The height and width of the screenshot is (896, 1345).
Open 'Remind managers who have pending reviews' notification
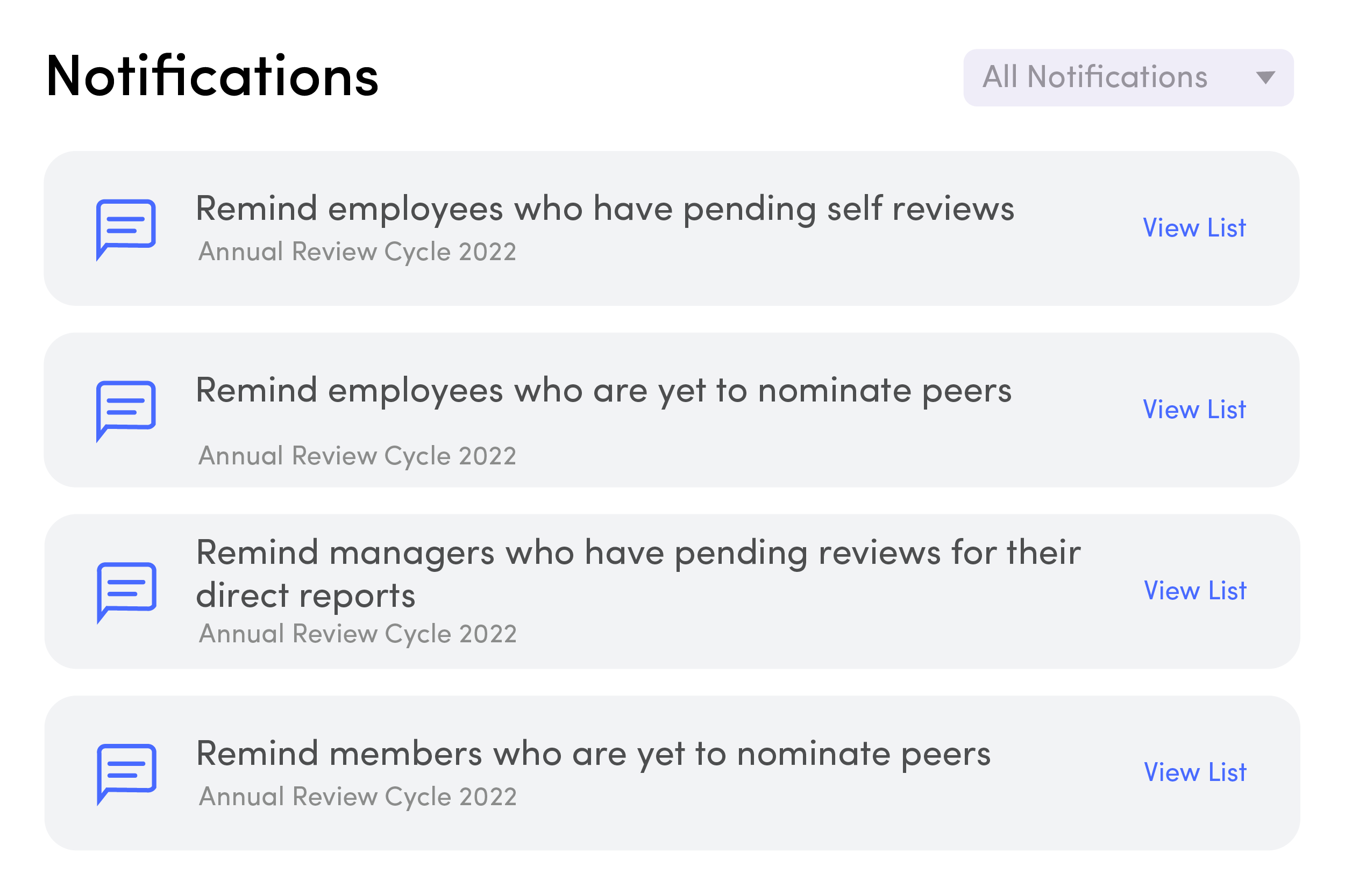click(x=638, y=553)
